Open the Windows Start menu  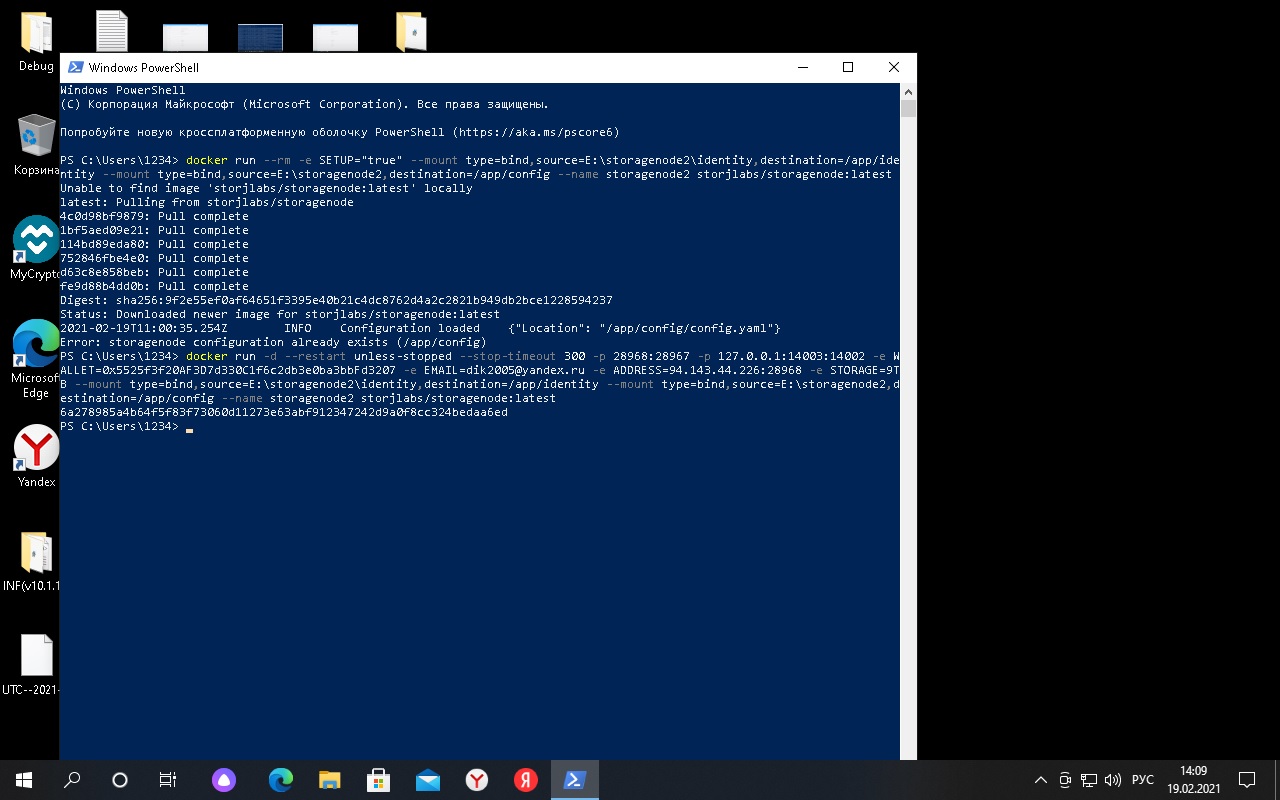click(x=24, y=780)
